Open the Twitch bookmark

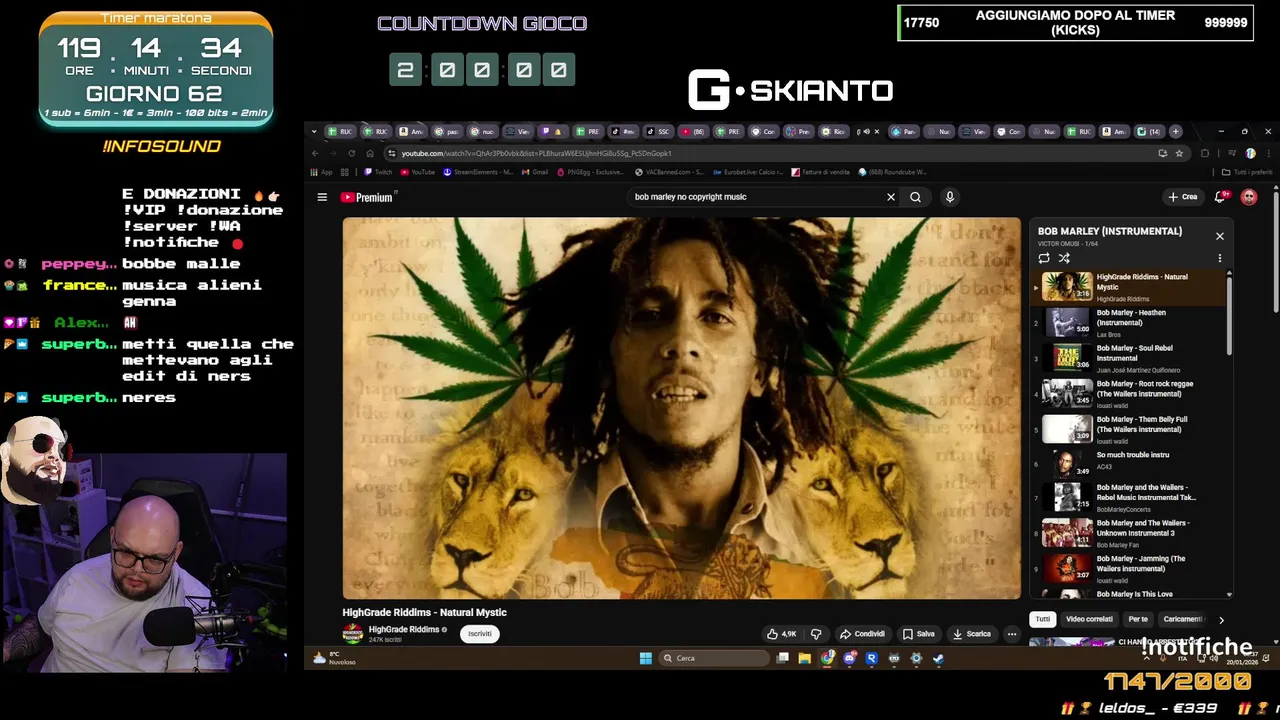point(378,172)
